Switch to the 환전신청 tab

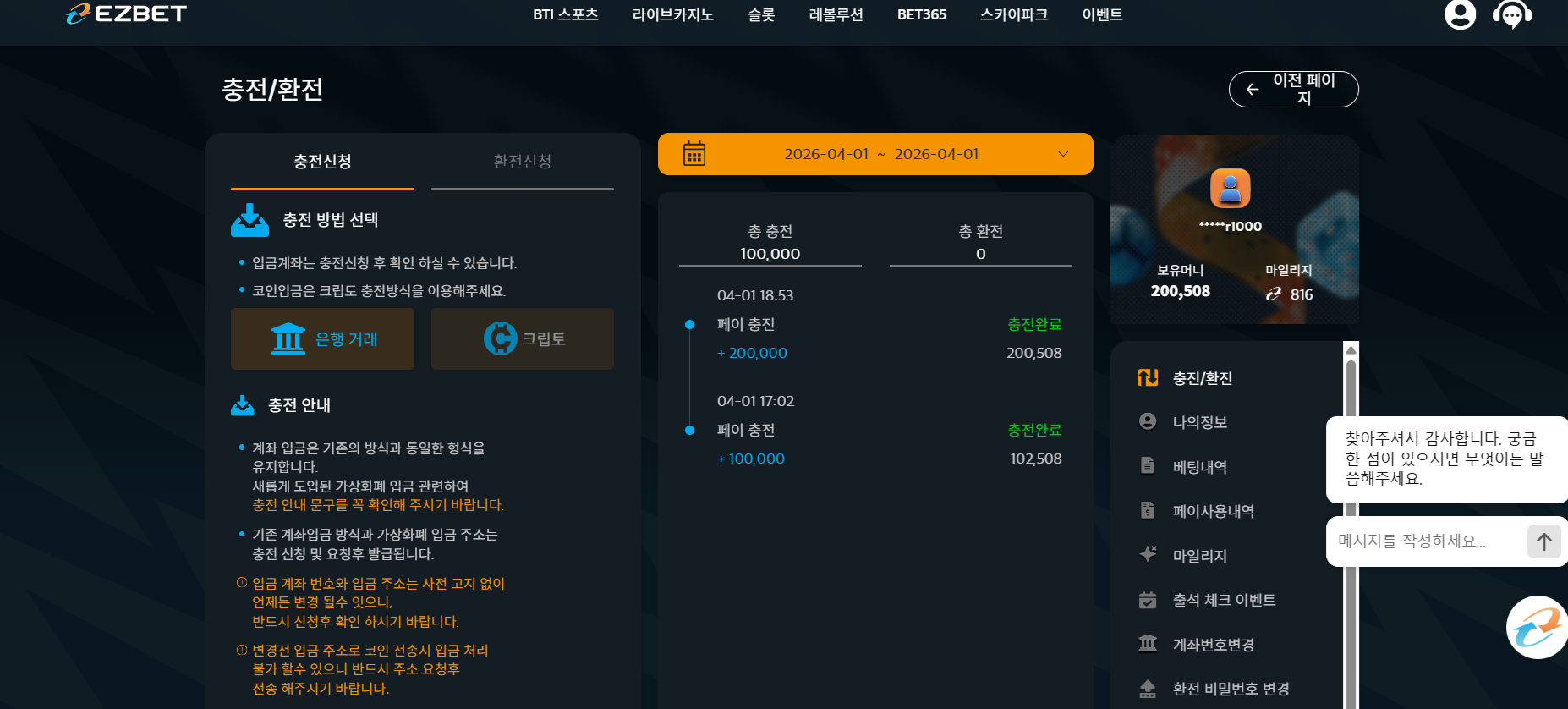point(523,162)
